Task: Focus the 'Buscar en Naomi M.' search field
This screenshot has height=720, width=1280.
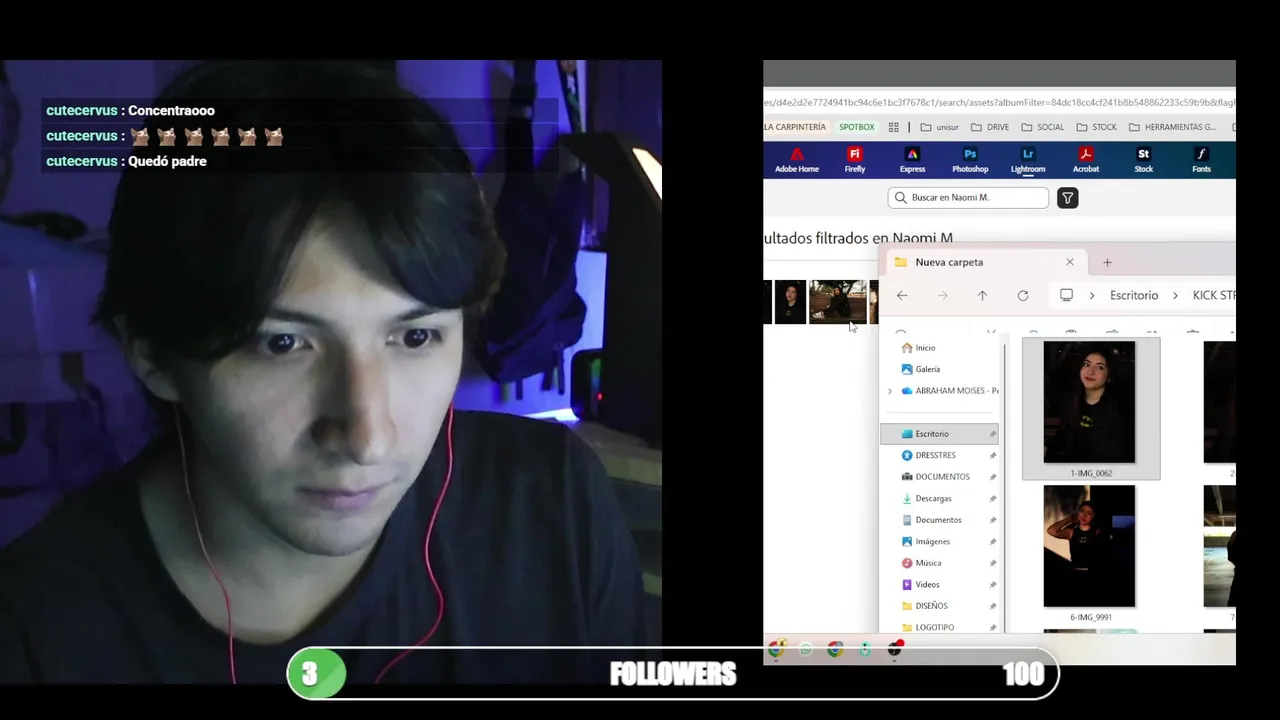Action: pos(968,198)
